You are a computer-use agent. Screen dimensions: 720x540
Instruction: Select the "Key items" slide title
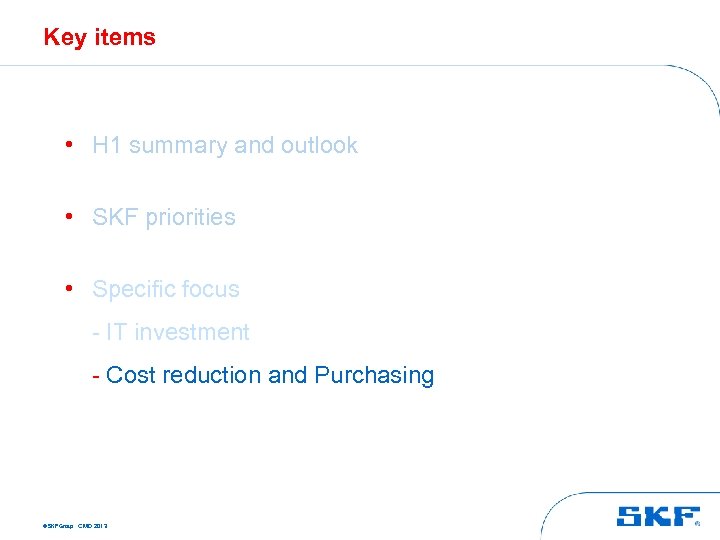pos(100,38)
